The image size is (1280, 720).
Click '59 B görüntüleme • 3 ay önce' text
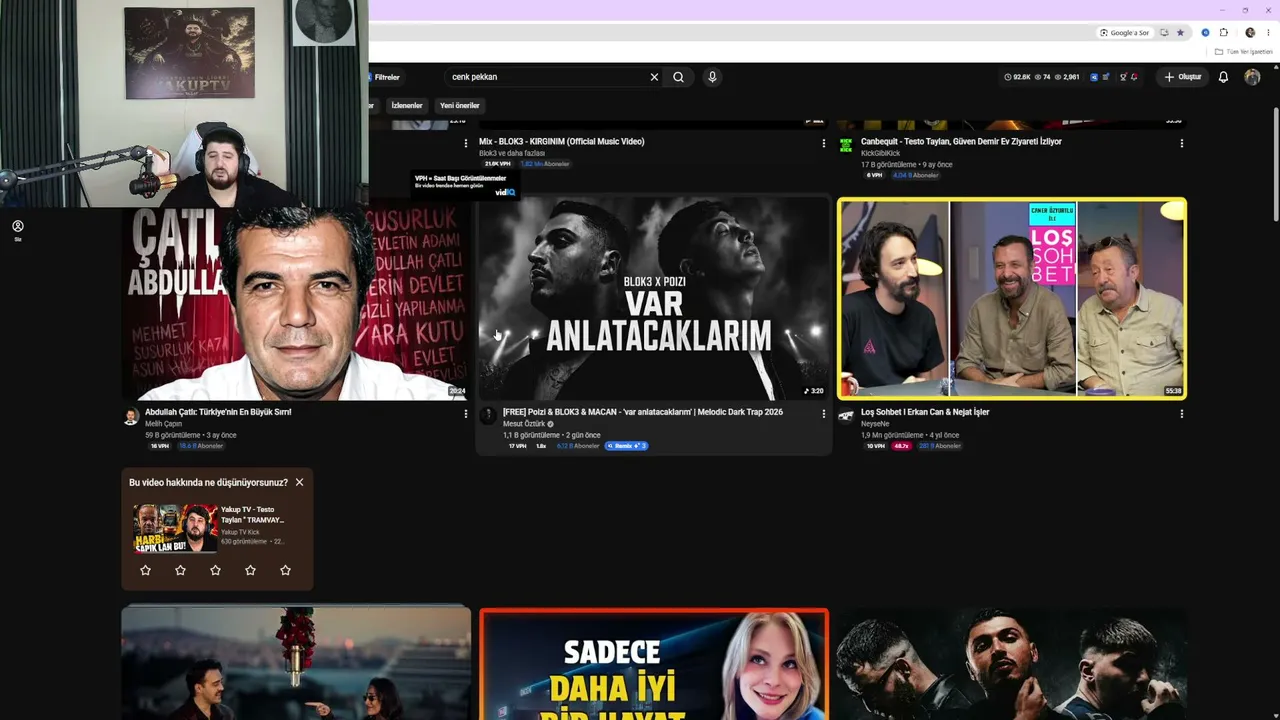tap(191, 436)
